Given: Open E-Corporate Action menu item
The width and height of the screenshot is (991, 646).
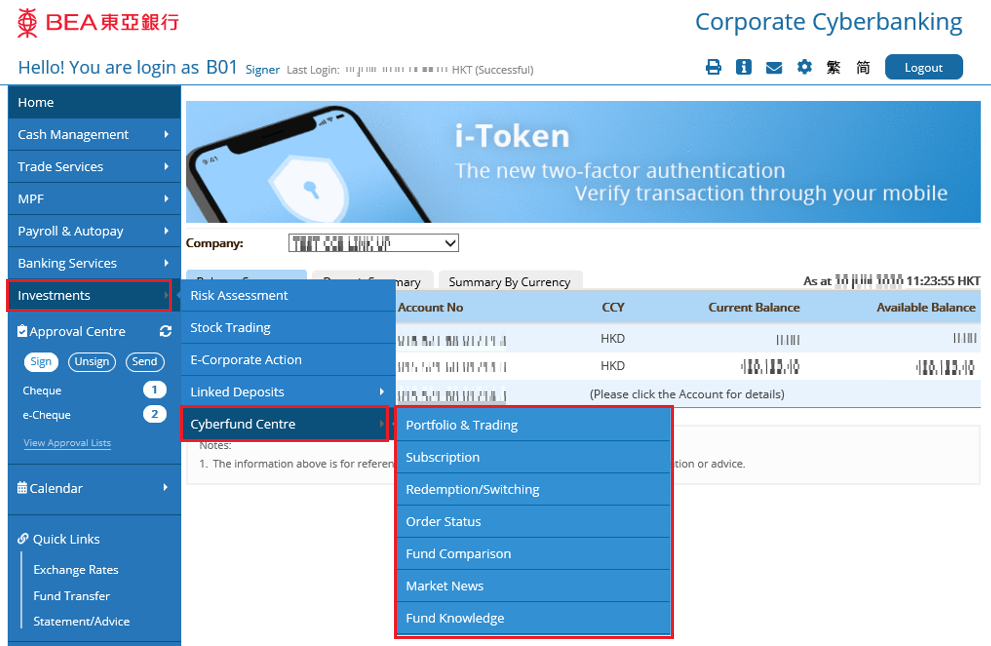Looking at the screenshot, I should [288, 360].
